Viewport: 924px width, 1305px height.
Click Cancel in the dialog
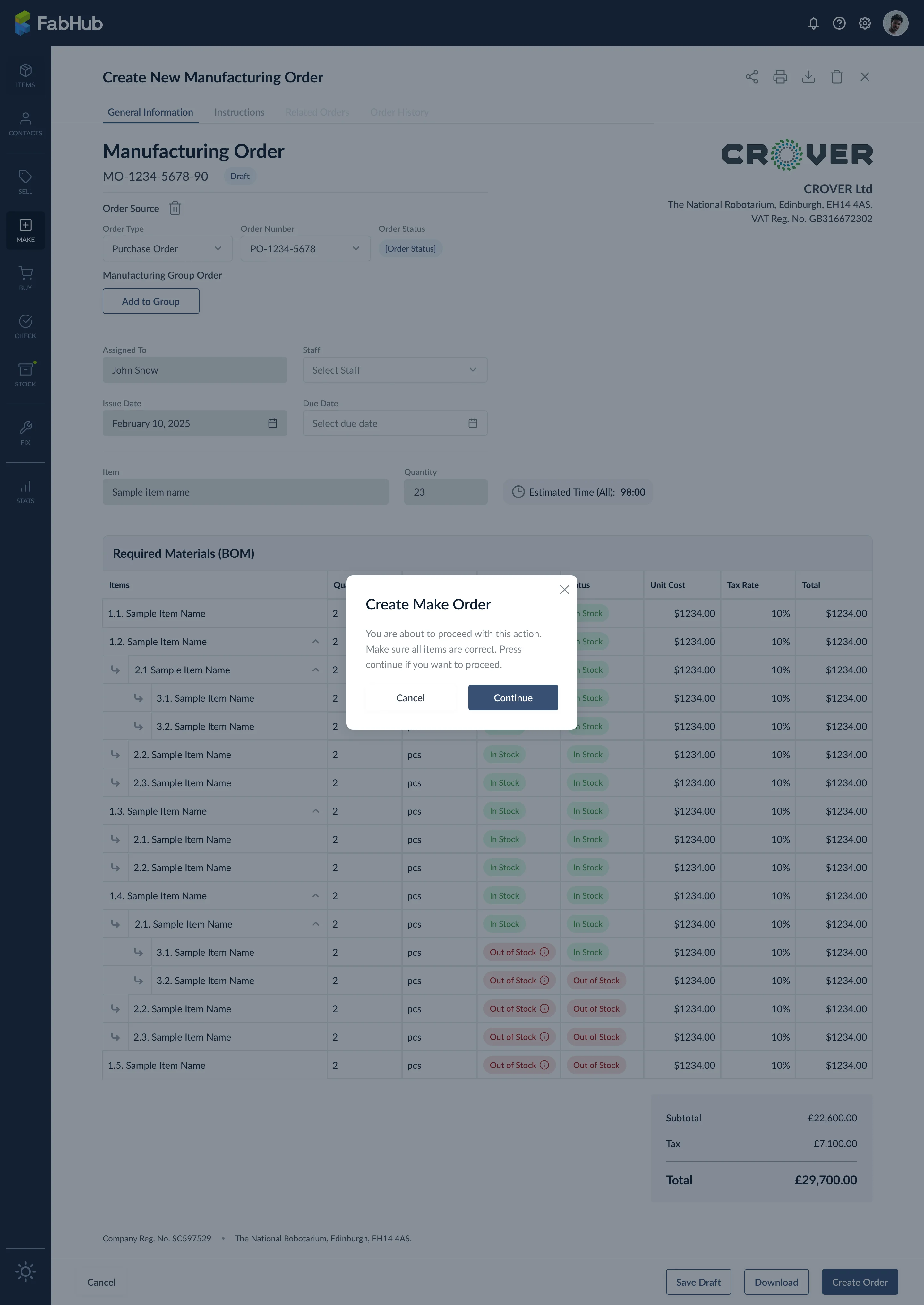(410, 698)
